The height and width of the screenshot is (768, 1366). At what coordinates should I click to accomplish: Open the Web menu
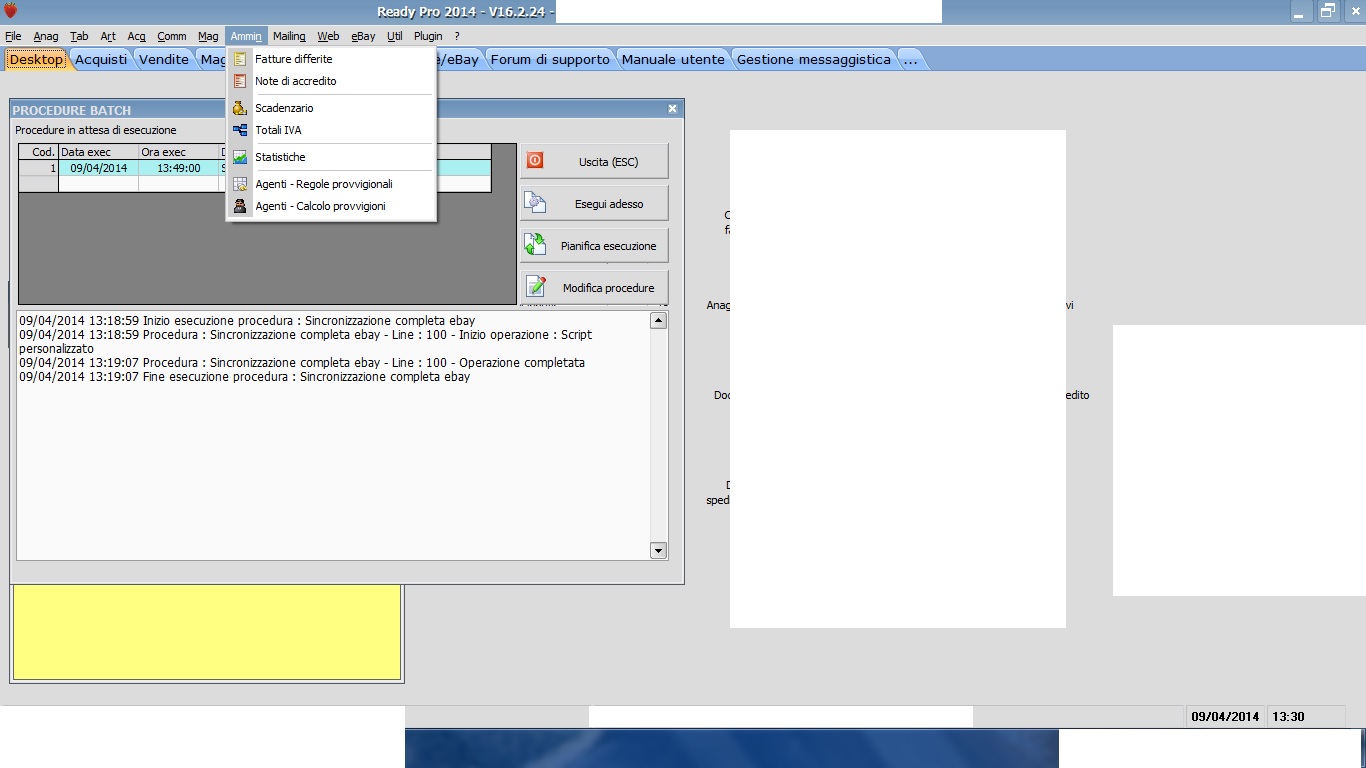pyautogui.click(x=328, y=36)
